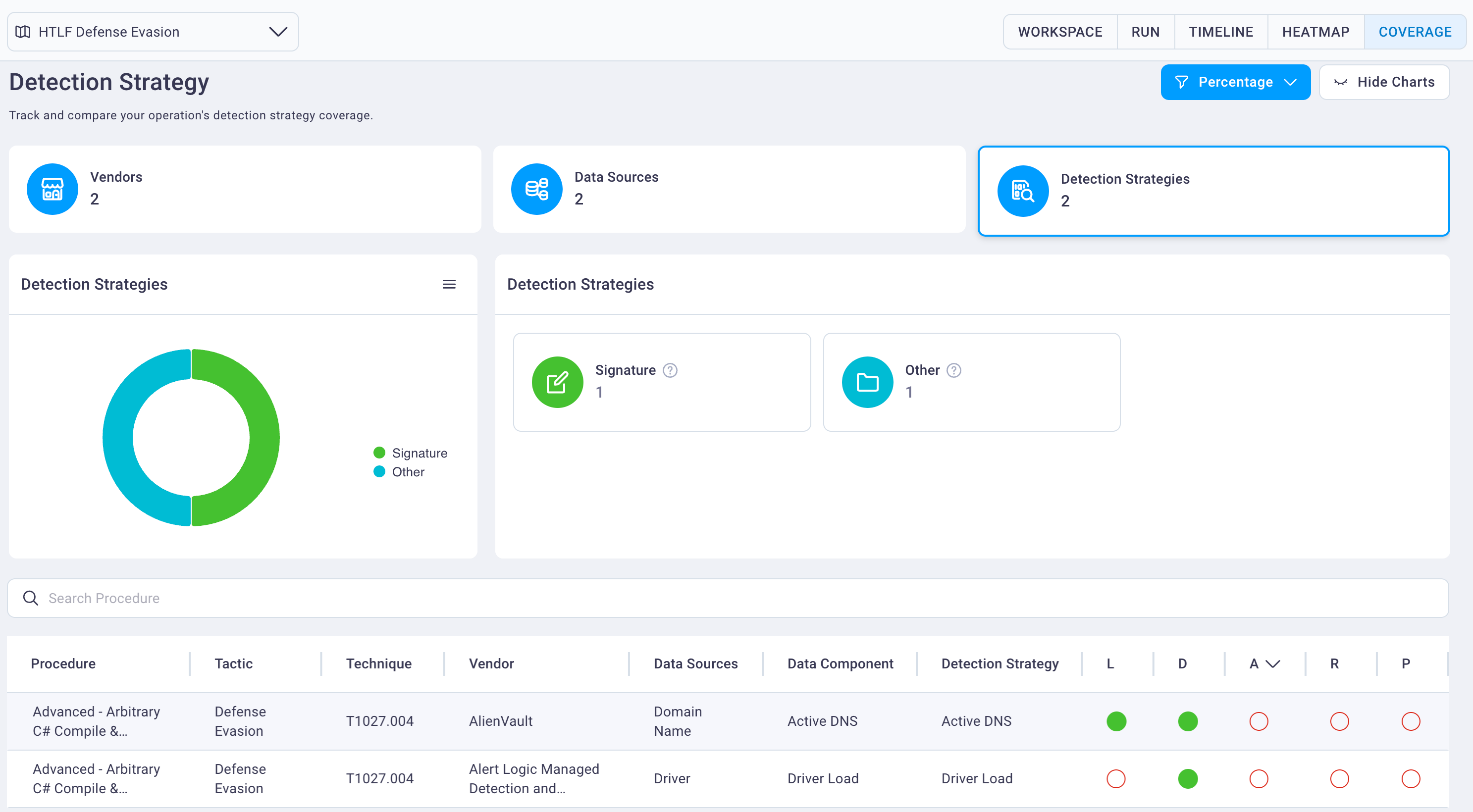This screenshot has height=812, width=1473.
Task: Click the Data Sources column header
Action: (x=695, y=663)
